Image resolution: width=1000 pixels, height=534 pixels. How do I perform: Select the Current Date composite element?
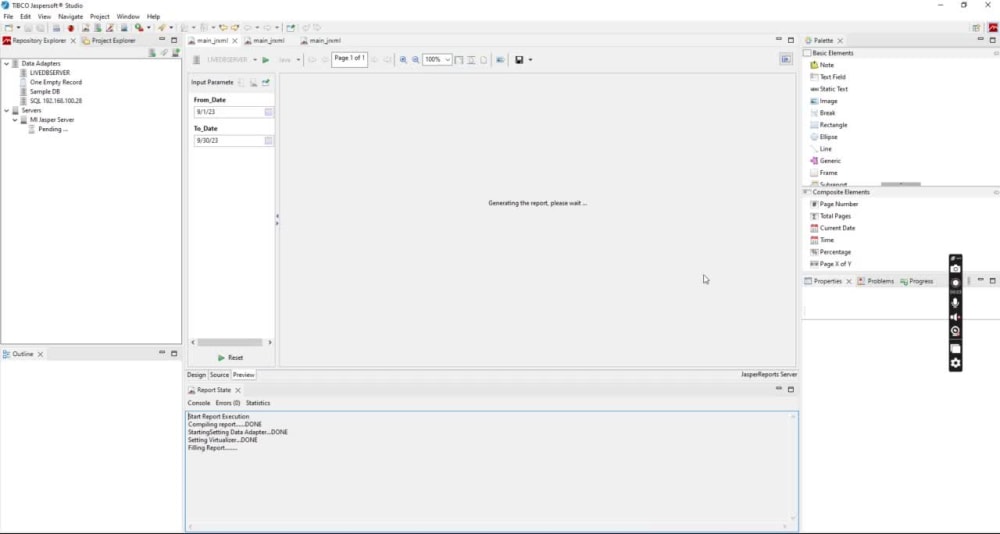pos(832,228)
